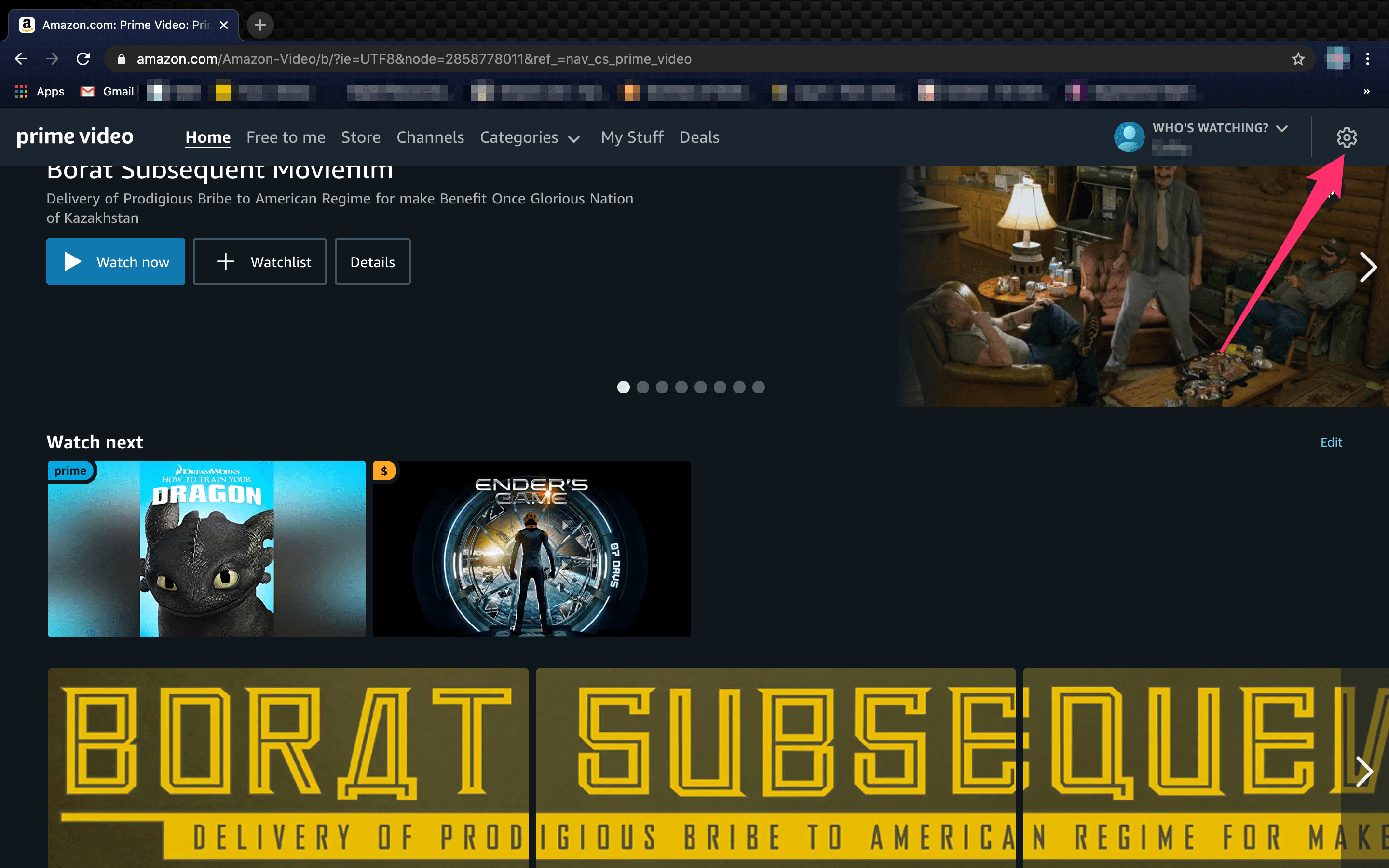Open Chrome three-dot menu
The image size is (1389, 868).
click(1368, 59)
